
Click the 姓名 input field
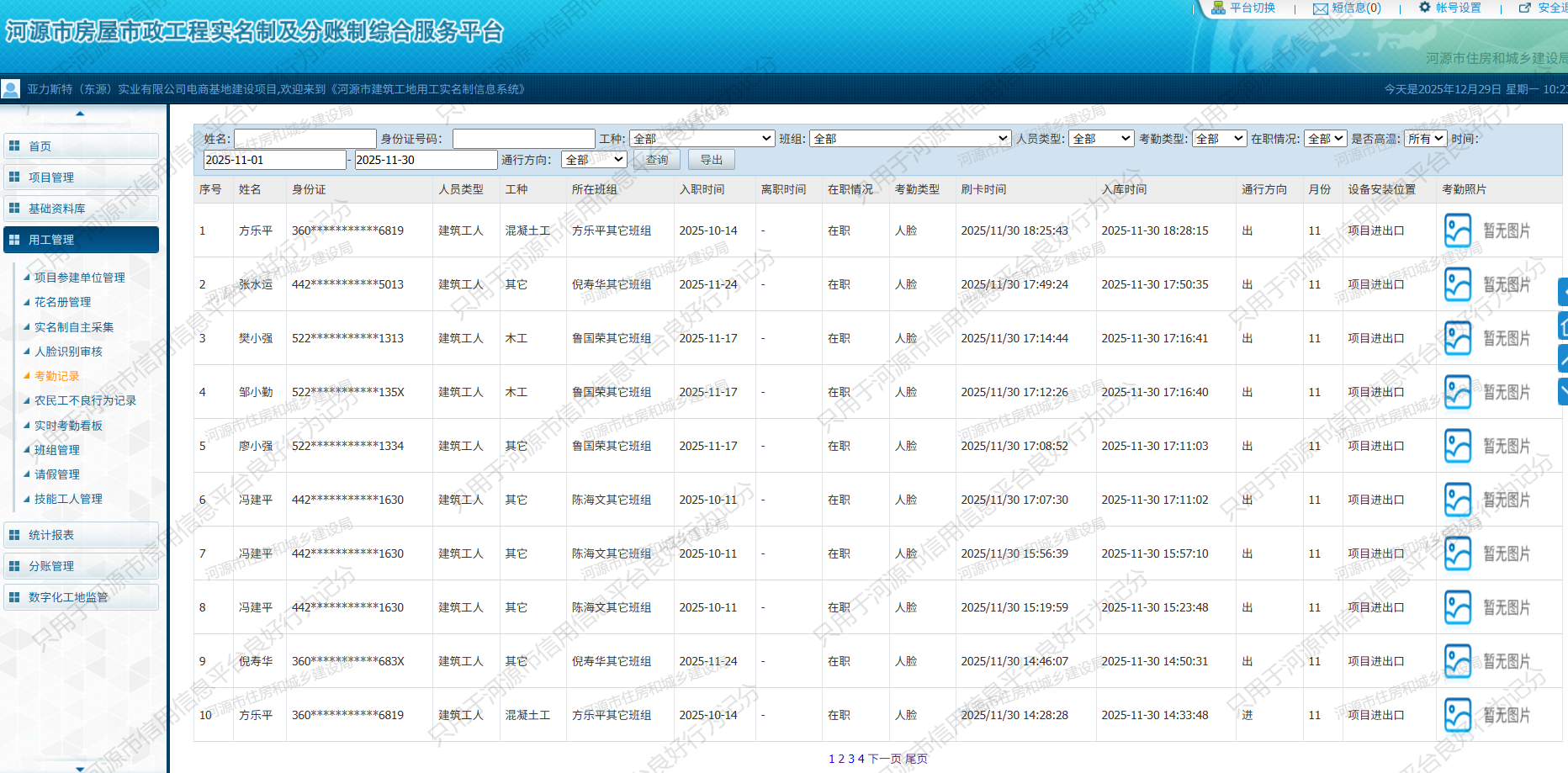(x=305, y=139)
